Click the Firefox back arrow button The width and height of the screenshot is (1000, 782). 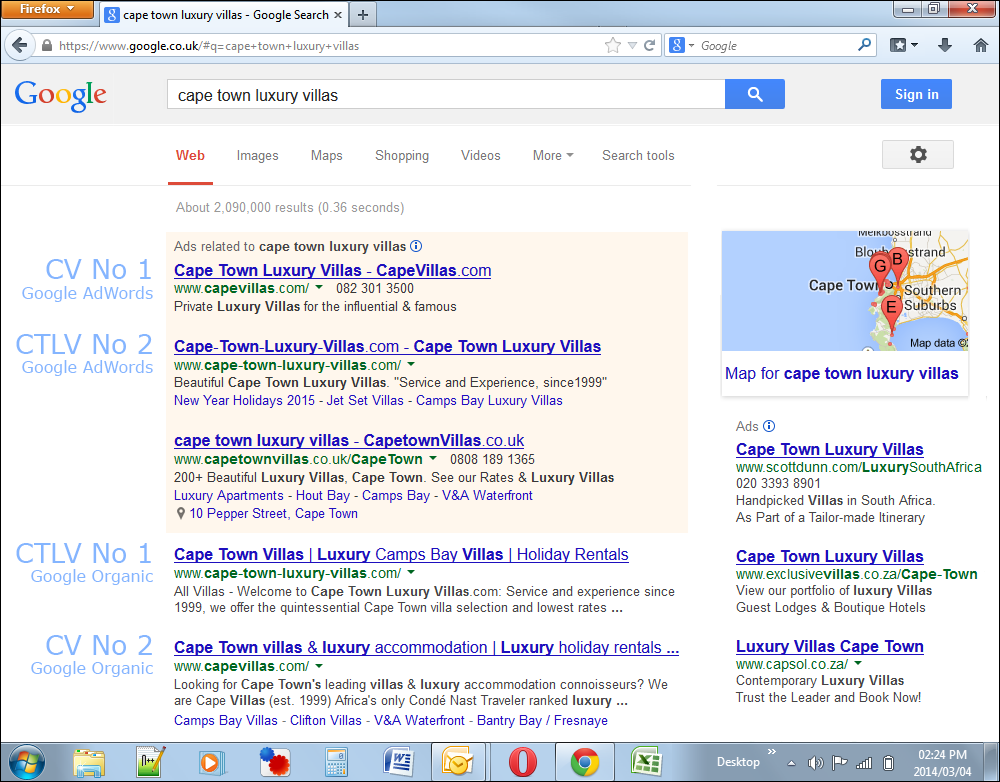(19, 45)
